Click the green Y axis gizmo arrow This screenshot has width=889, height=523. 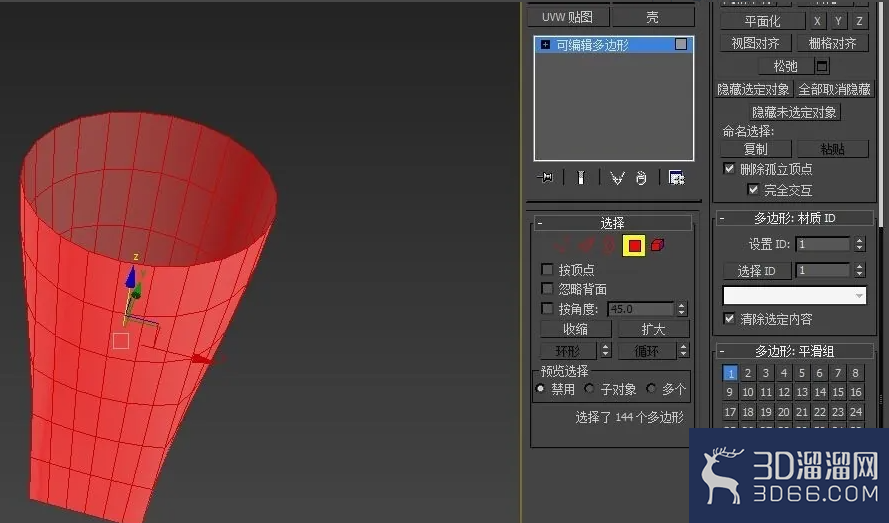point(136,292)
